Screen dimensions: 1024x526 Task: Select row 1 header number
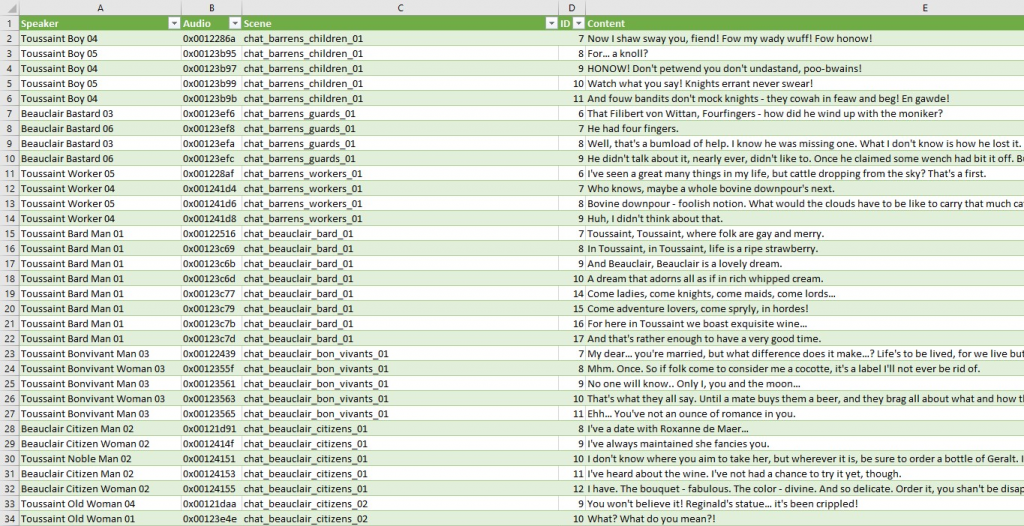[x=10, y=24]
